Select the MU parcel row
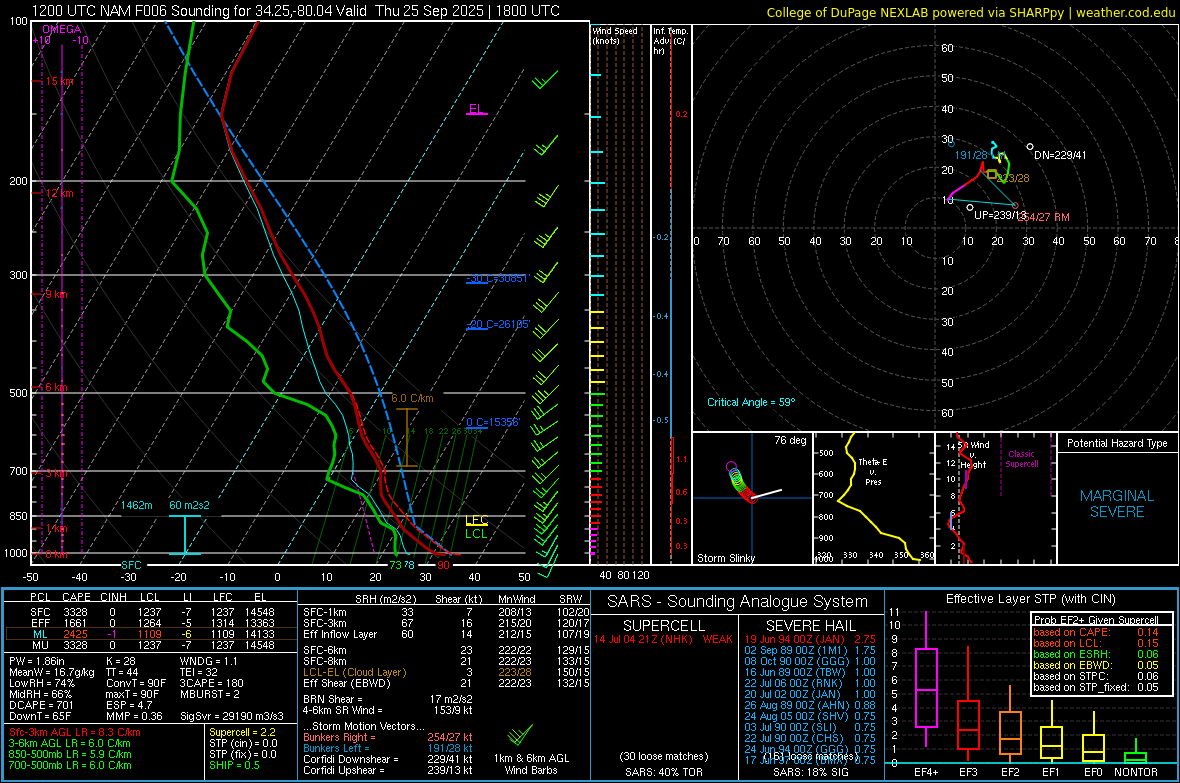The width and height of the screenshot is (1180, 783). pyautogui.click(x=151, y=644)
